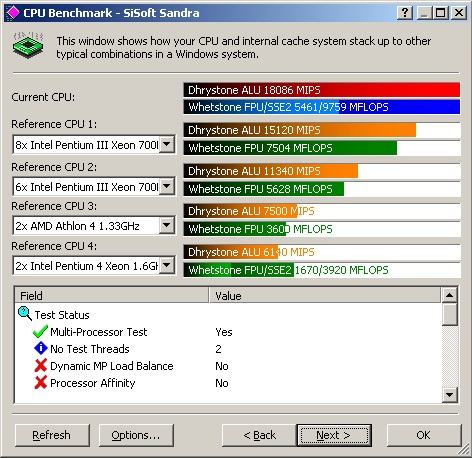Select the No Test Threads row text
472x458 pixels.
90,349
